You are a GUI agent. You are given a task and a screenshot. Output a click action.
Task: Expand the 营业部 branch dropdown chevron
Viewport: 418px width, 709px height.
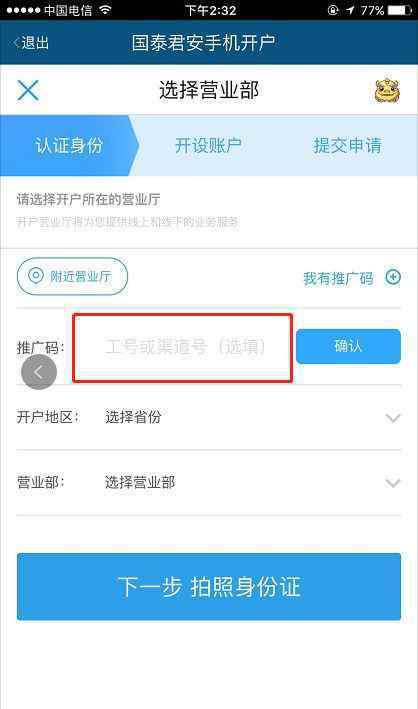tap(393, 483)
